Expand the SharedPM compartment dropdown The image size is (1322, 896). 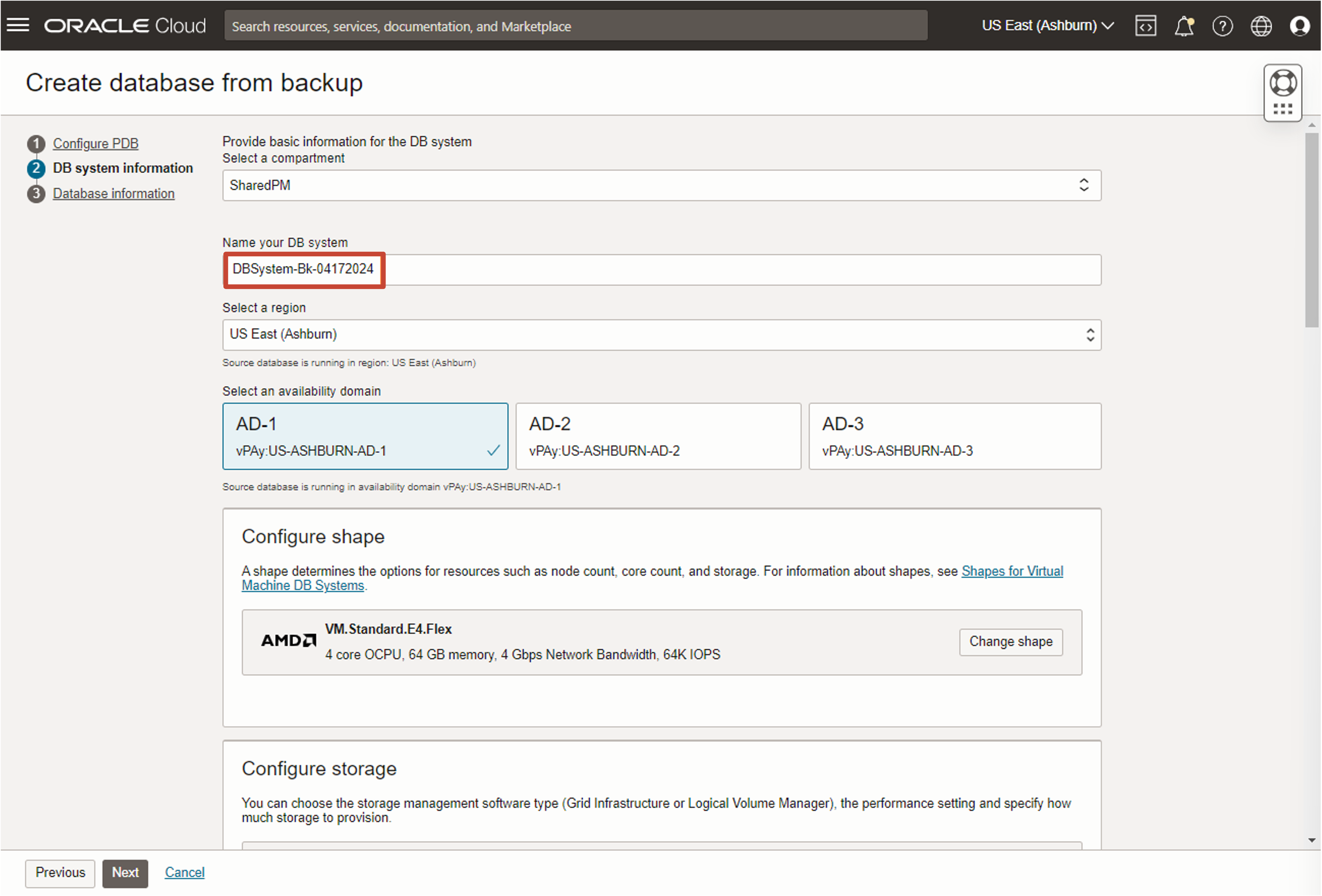tap(661, 185)
